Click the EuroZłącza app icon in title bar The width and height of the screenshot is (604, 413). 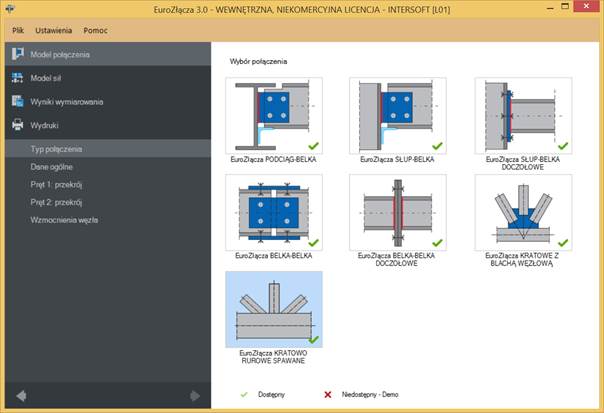coord(10,8)
